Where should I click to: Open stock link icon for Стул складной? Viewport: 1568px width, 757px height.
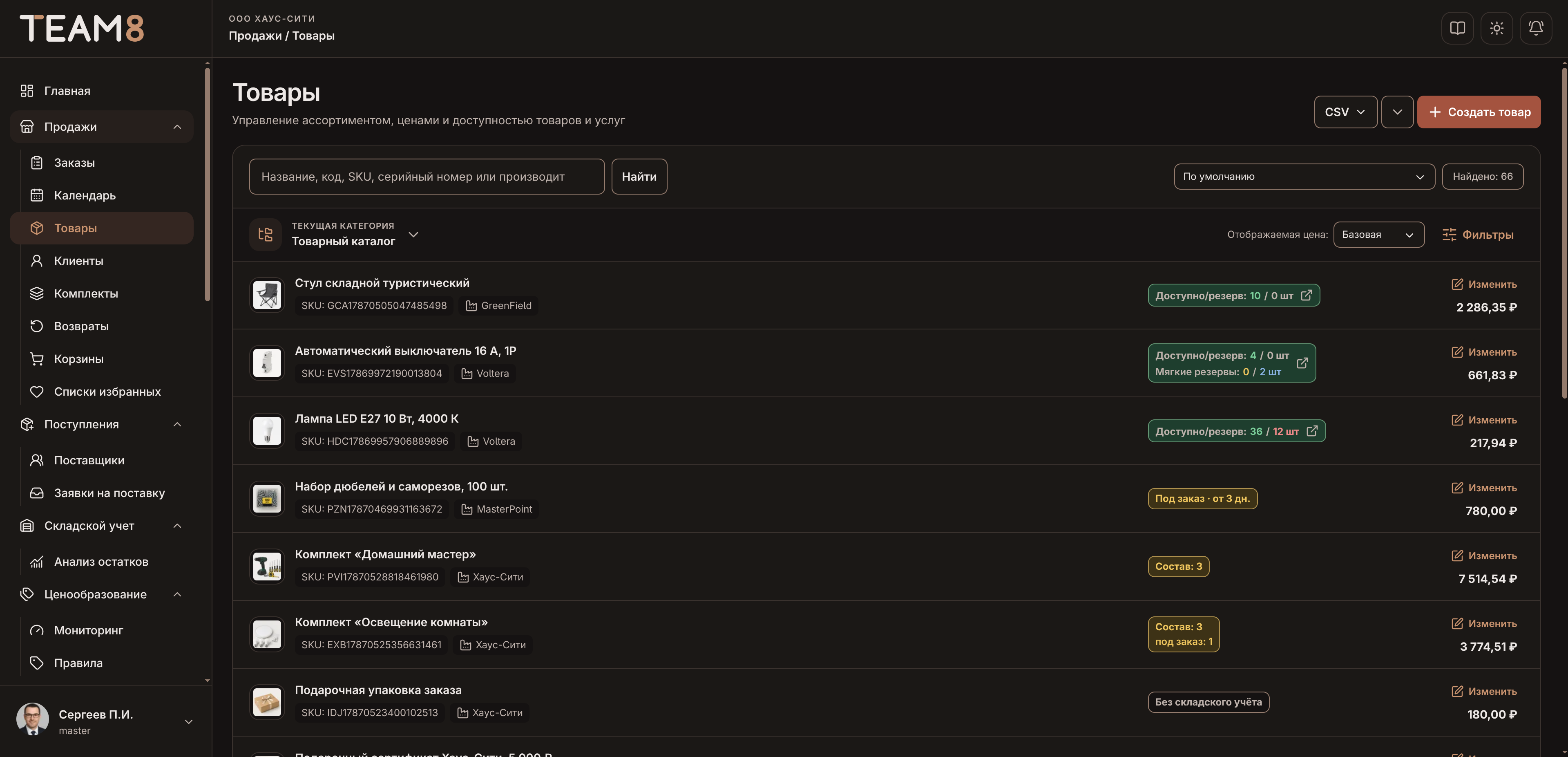pyautogui.click(x=1306, y=296)
